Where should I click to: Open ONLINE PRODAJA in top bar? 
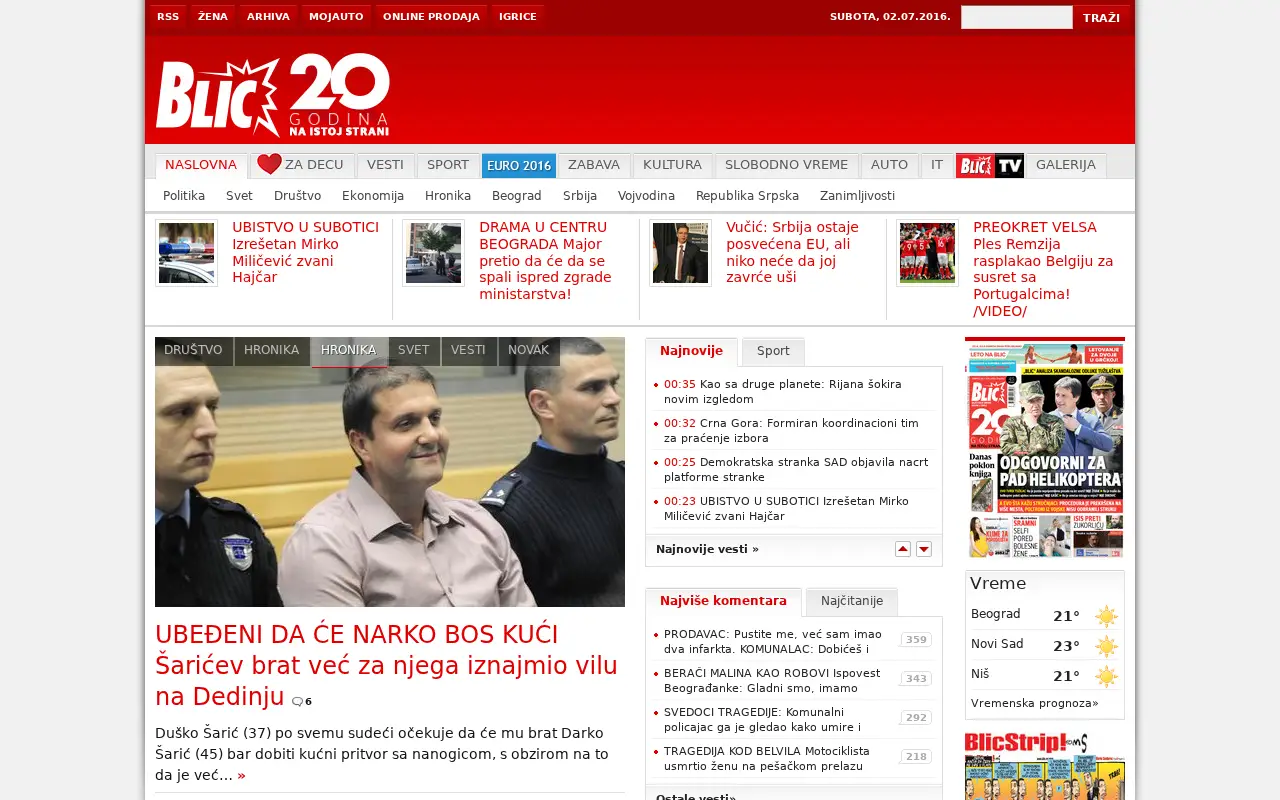pos(431,17)
